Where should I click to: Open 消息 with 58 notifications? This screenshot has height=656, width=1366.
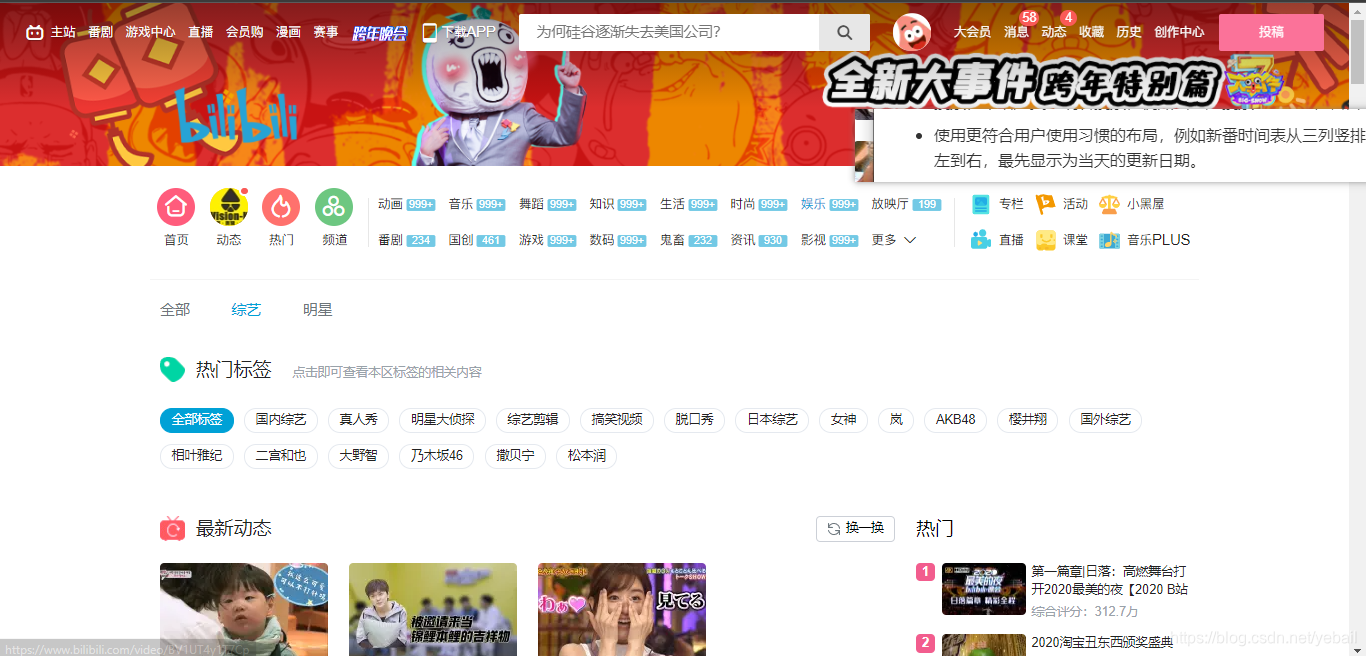pyautogui.click(x=1016, y=32)
